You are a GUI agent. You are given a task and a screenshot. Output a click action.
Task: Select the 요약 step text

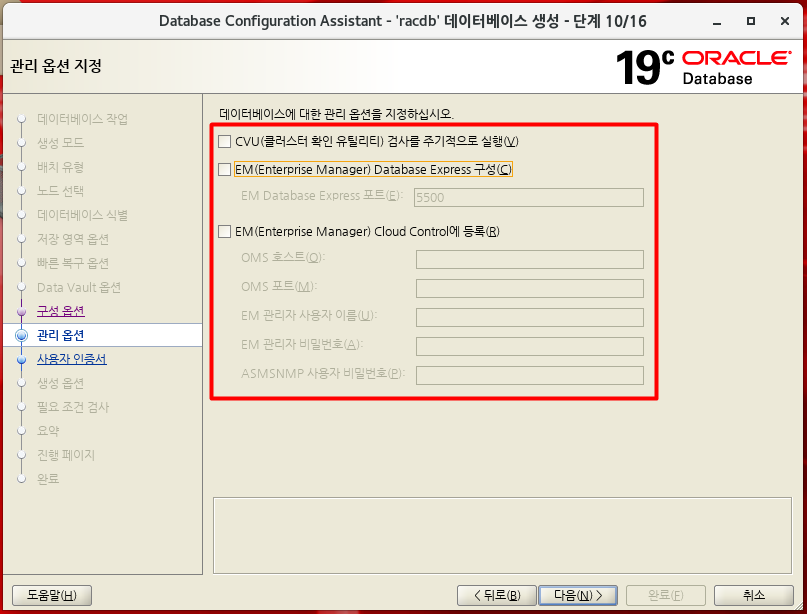pyautogui.click(x=48, y=431)
